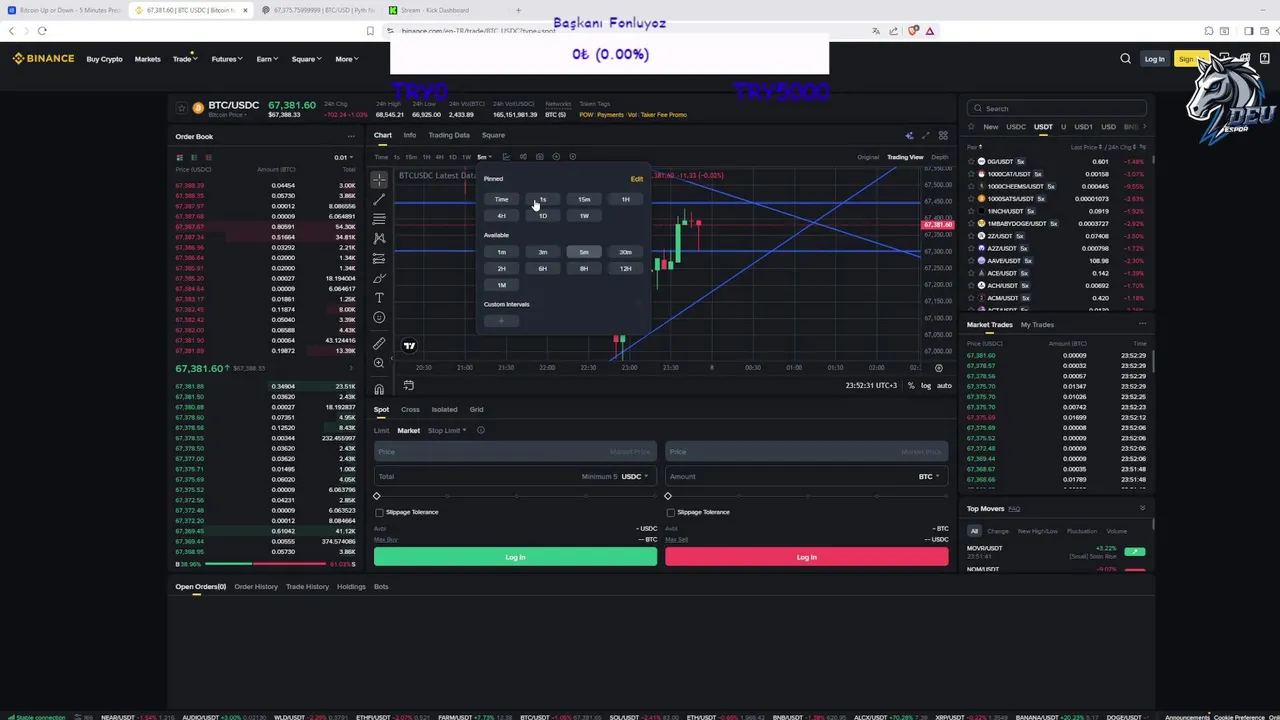
Task: Activate the chart zoom in tool
Action: (x=379, y=363)
